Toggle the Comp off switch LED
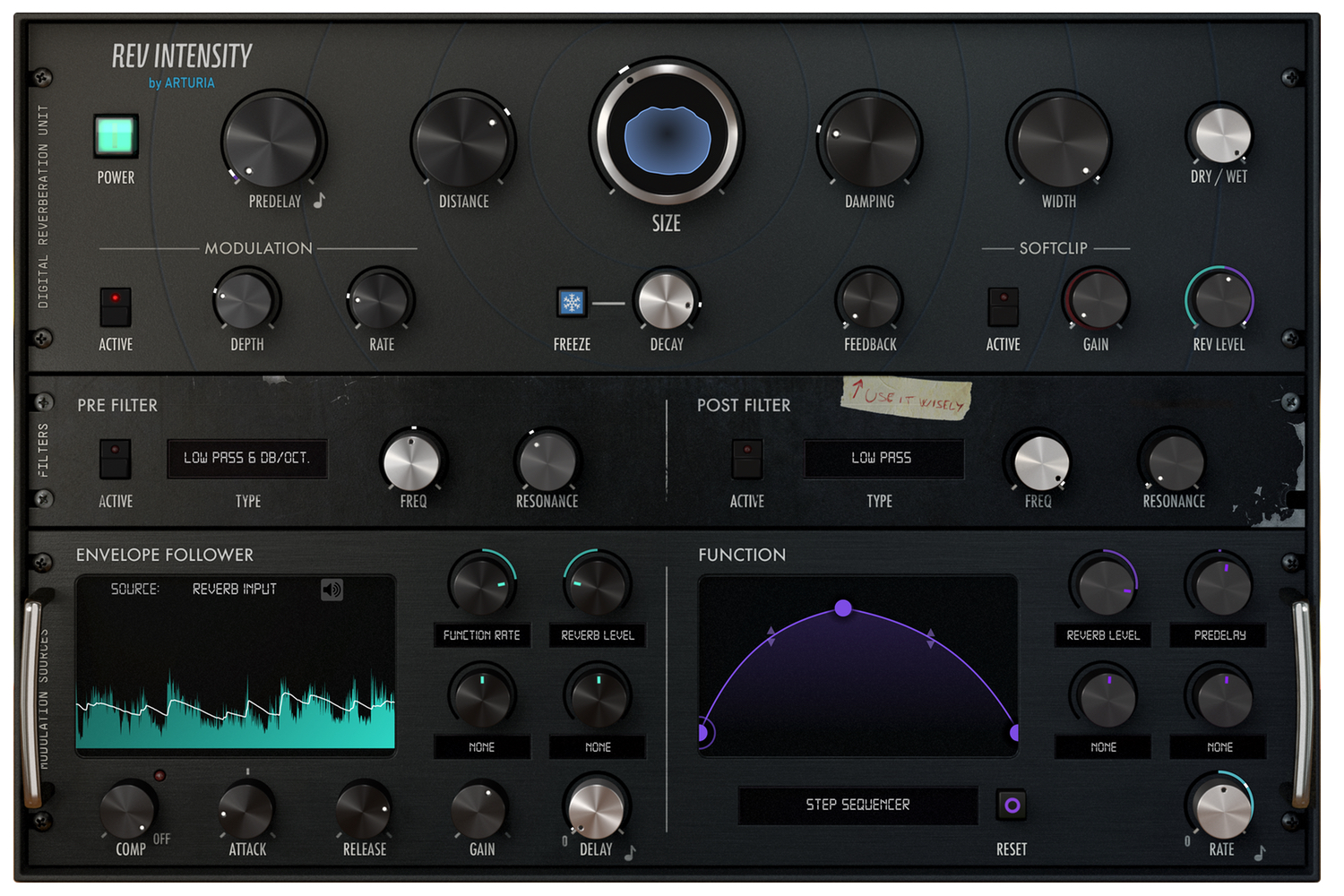Screen dimensions: 1344x896 pyautogui.click(x=159, y=776)
